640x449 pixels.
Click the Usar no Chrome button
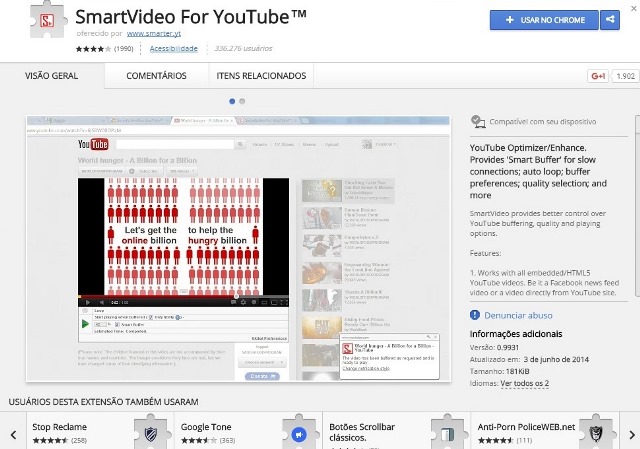tap(544, 20)
